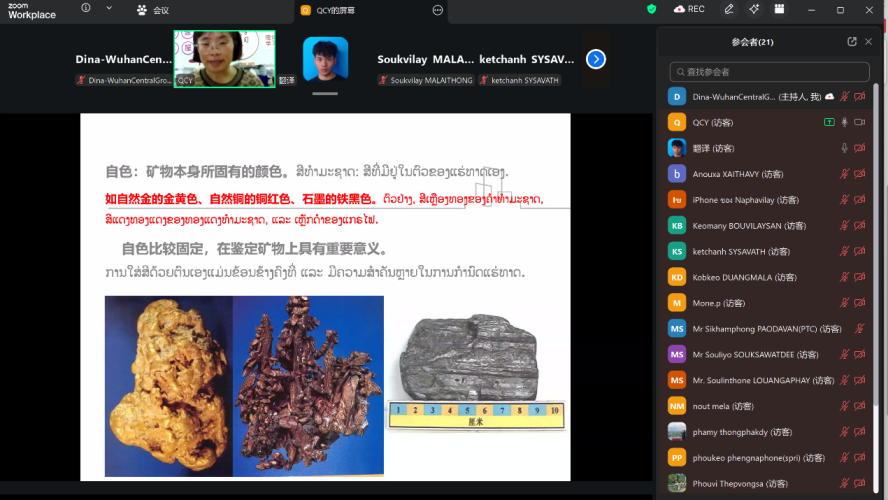Click Phouvi Thepvongsa muted mic icon

coord(844,484)
